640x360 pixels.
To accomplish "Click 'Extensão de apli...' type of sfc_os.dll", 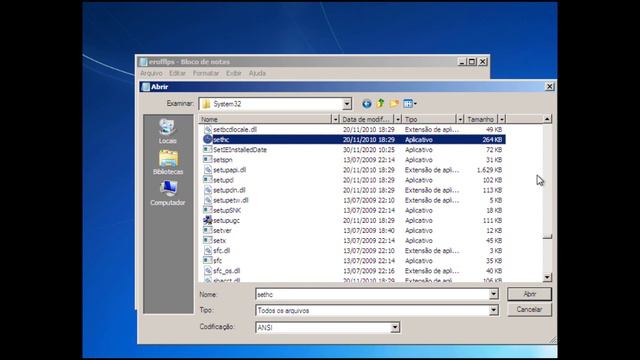I will click(432, 271).
